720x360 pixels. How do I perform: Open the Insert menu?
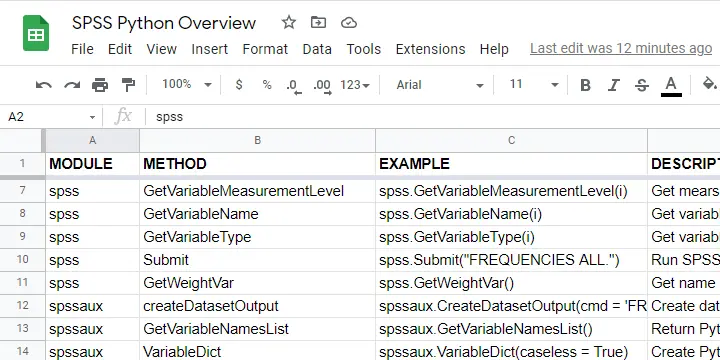[x=209, y=49]
